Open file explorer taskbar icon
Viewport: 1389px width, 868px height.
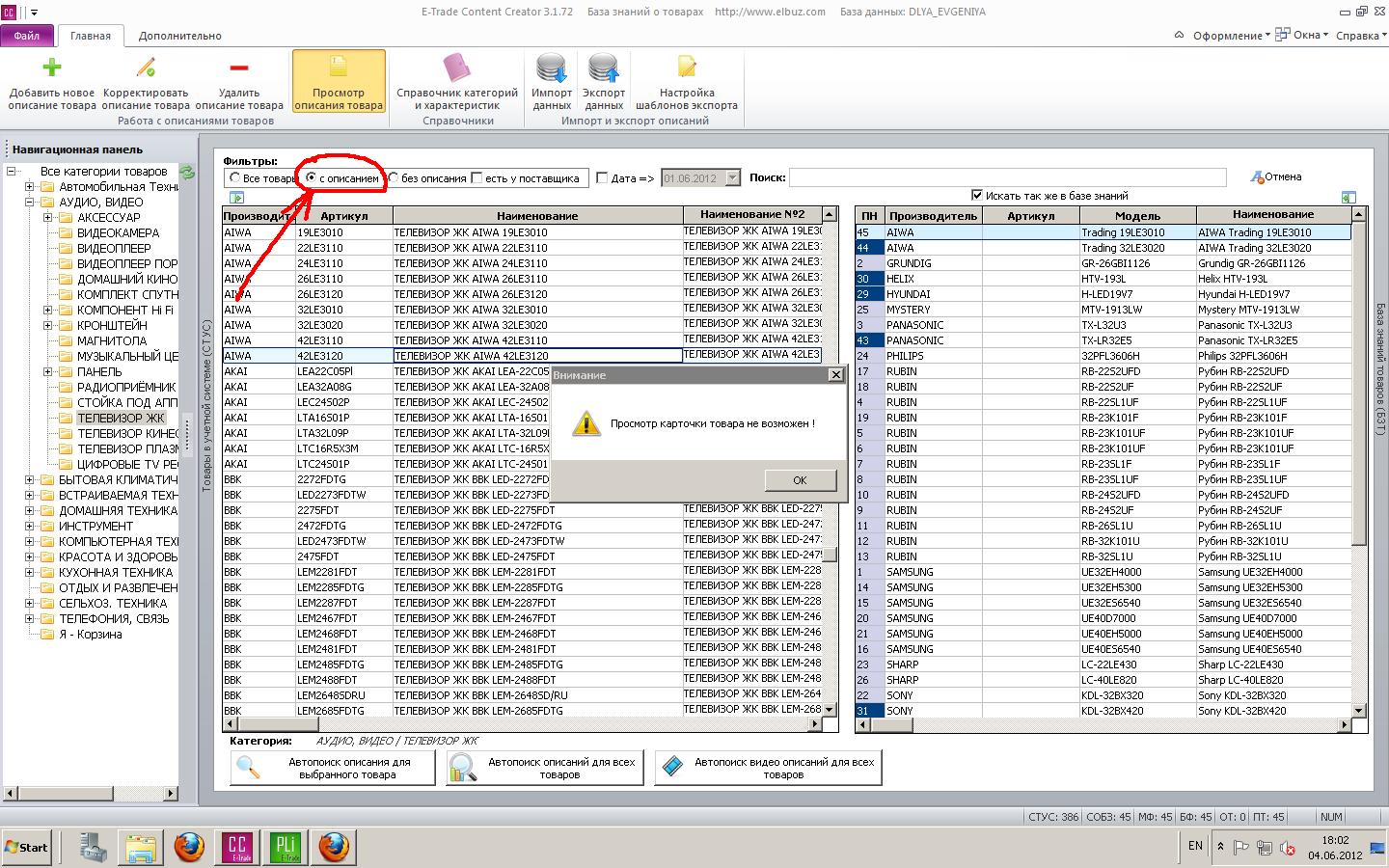click(x=141, y=847)
